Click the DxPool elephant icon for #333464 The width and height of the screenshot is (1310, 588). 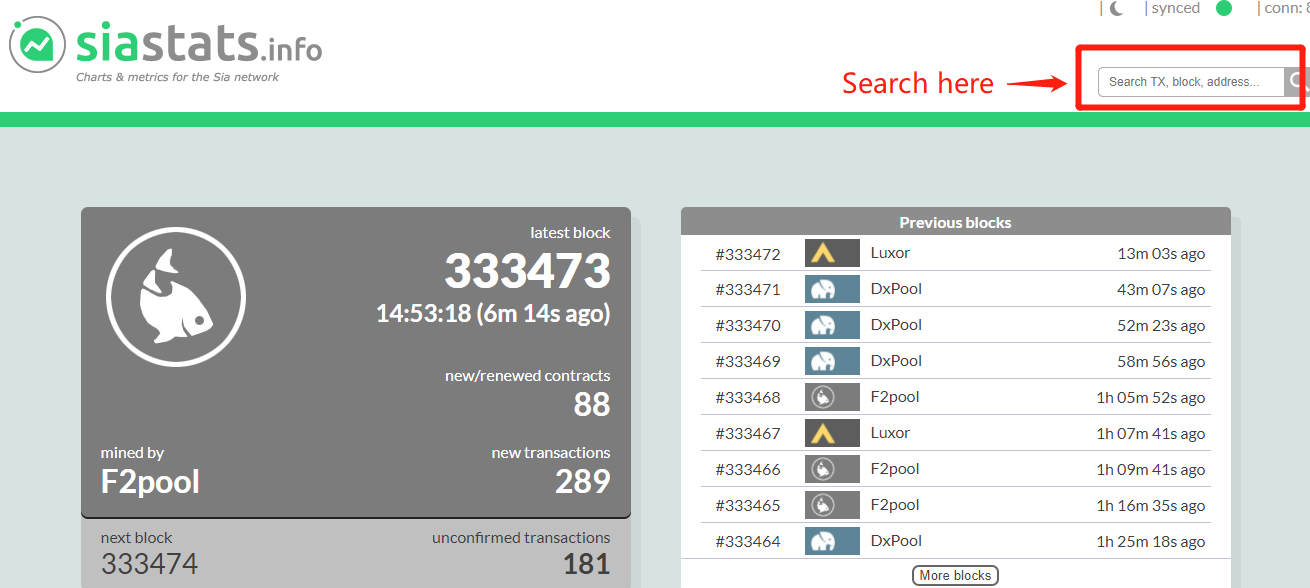click(832, 541)
